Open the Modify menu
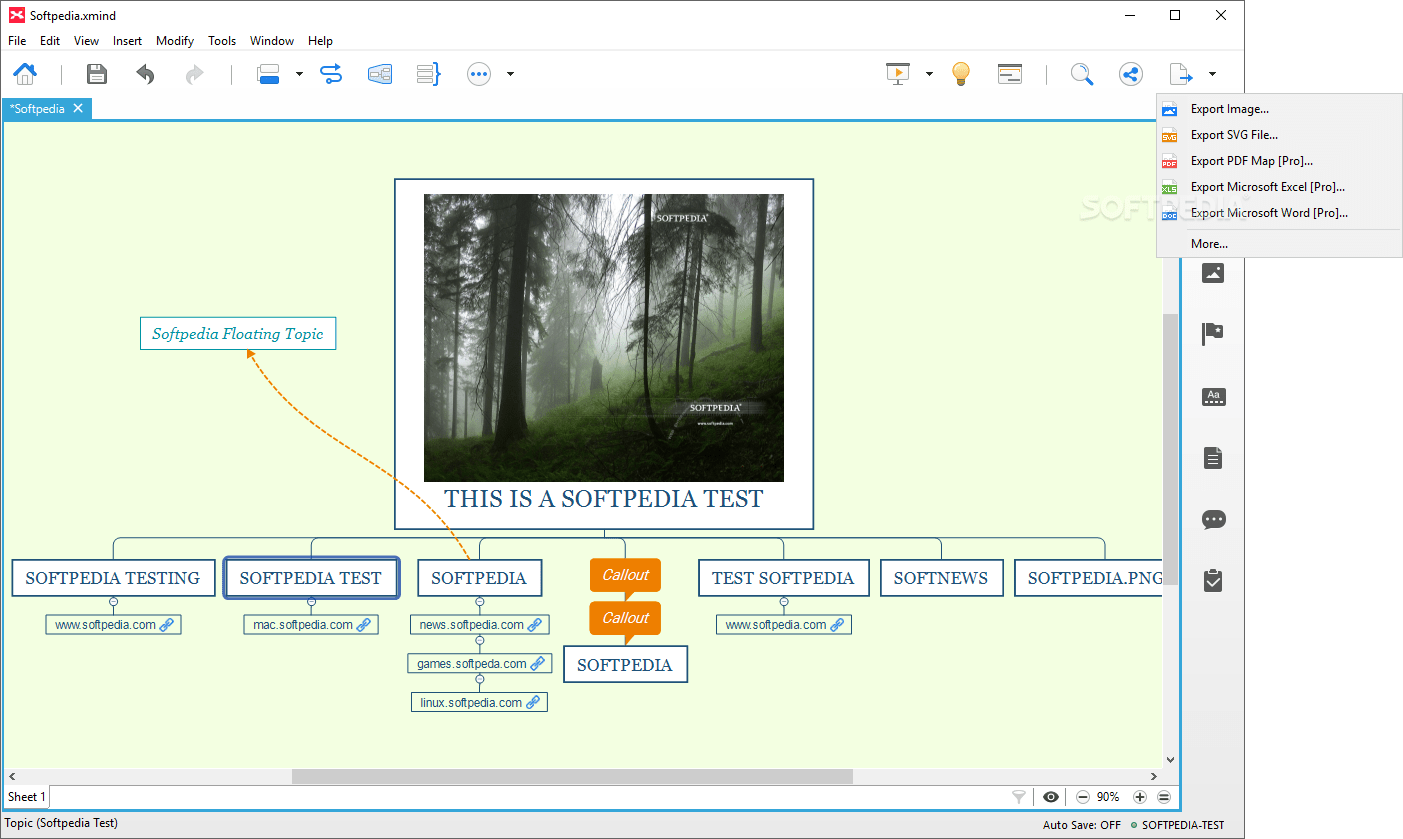 pos(175,41)
